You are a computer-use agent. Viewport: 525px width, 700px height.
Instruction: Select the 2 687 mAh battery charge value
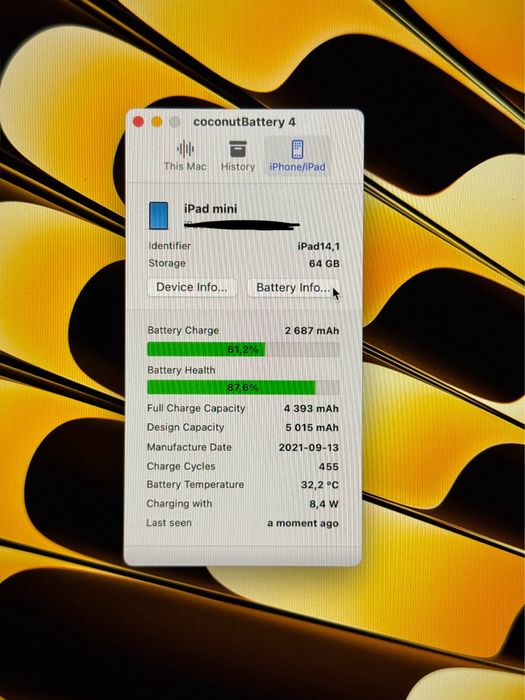coord(312,331)
